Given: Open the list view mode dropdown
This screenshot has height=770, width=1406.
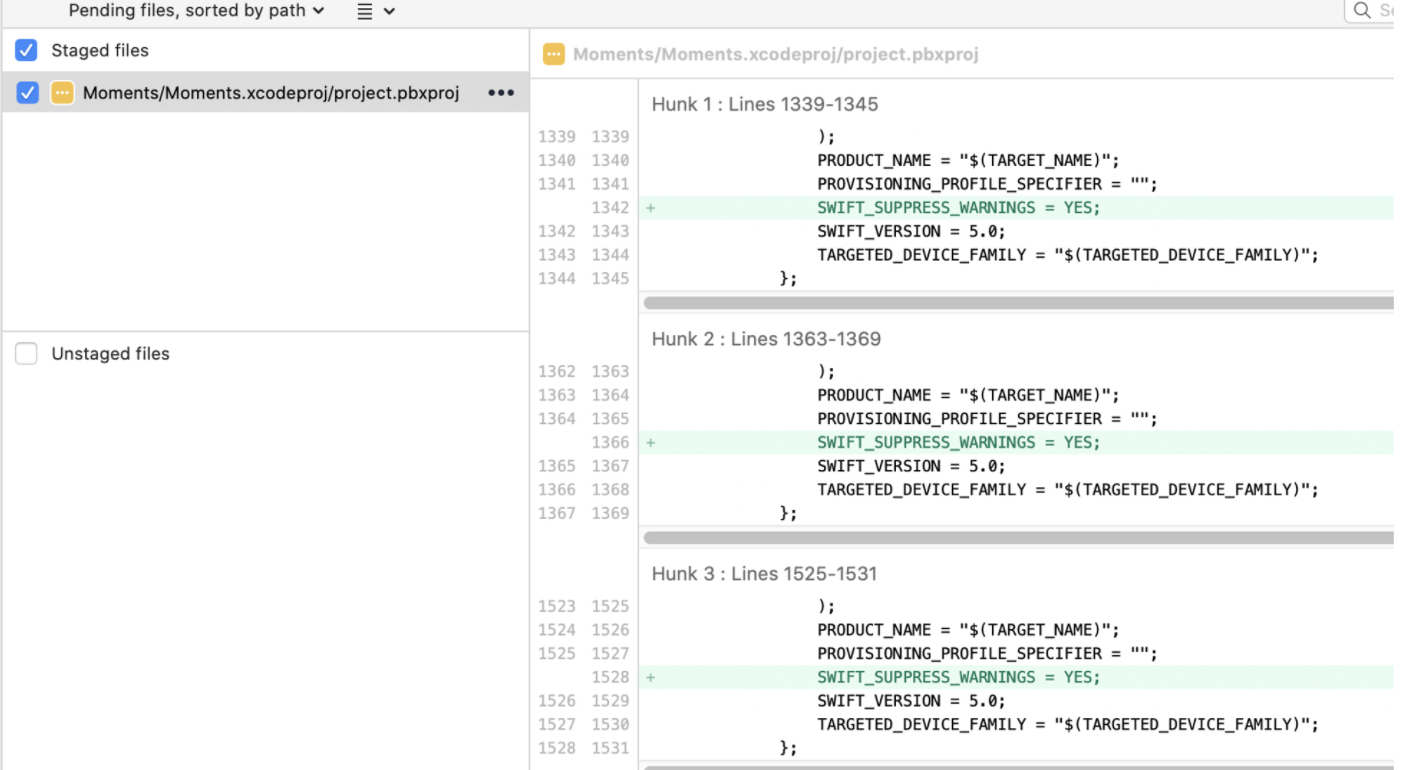Looking at the screenshot, I should [x=376, y=11].
